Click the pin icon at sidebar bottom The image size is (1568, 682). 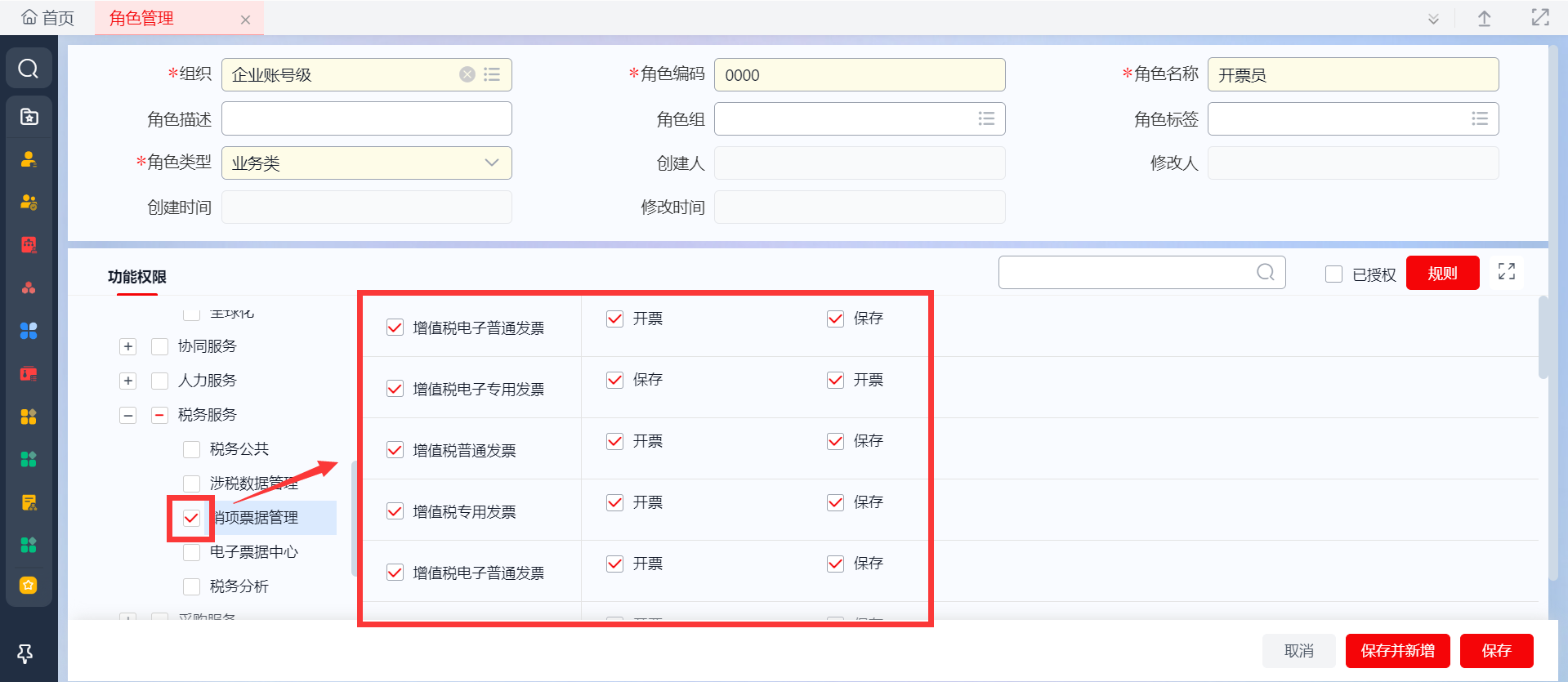[x=25, y=653]
